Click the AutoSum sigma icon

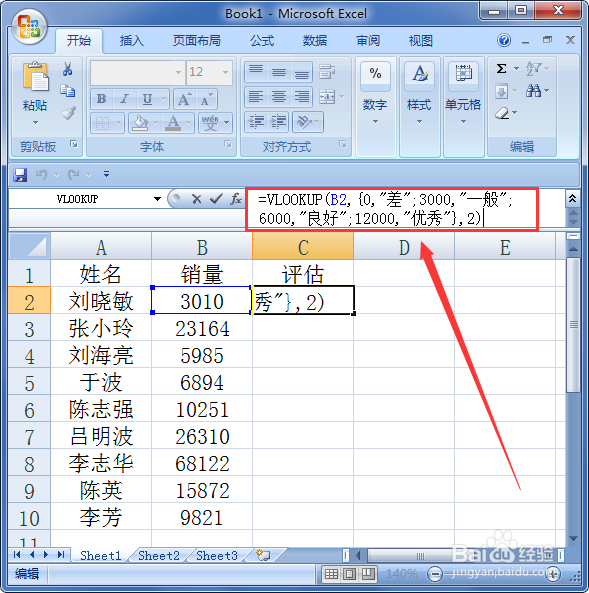tap(502, 68)
